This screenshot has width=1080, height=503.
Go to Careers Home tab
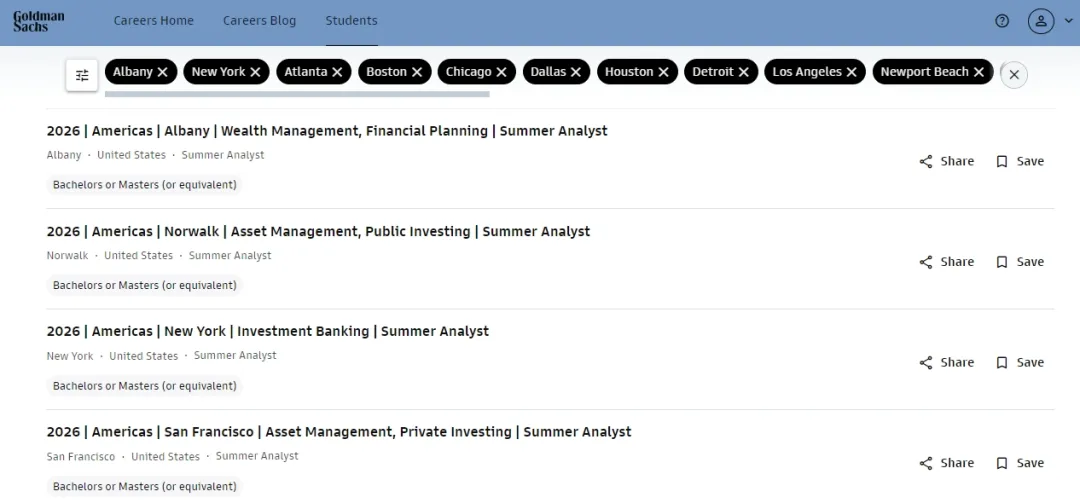coord(154,21)
